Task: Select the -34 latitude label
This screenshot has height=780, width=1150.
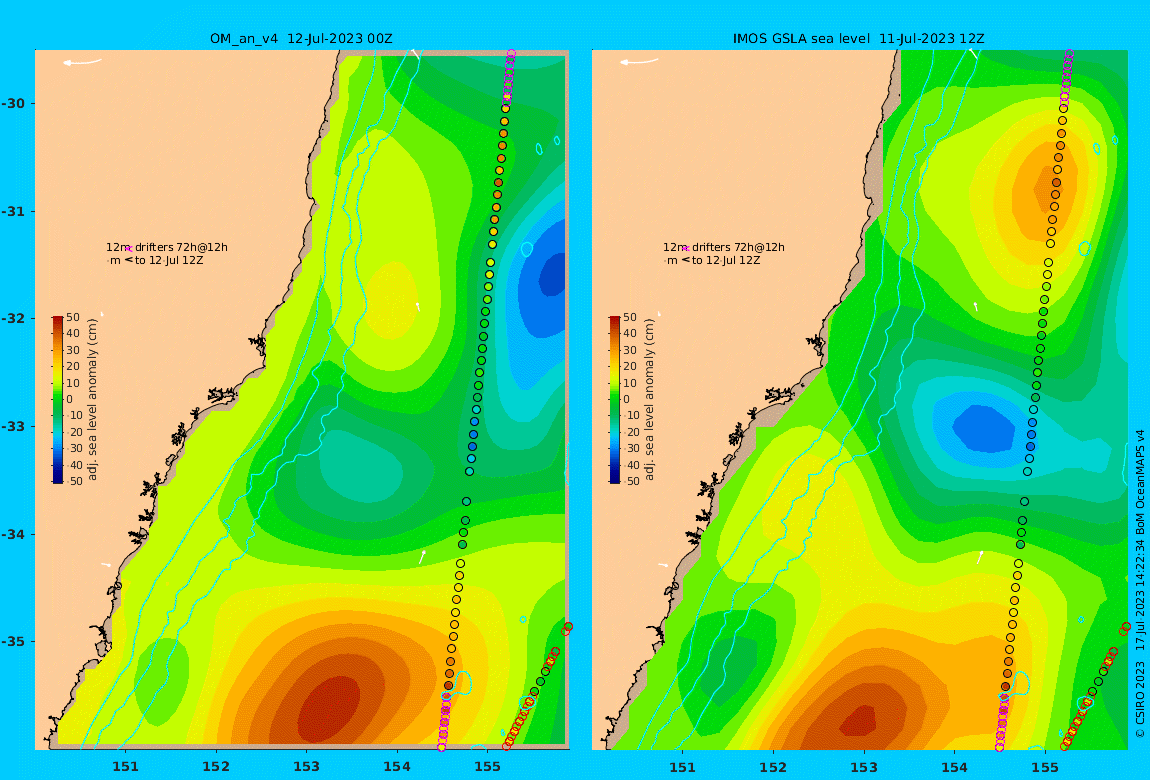Action: (x=13, y=534)
